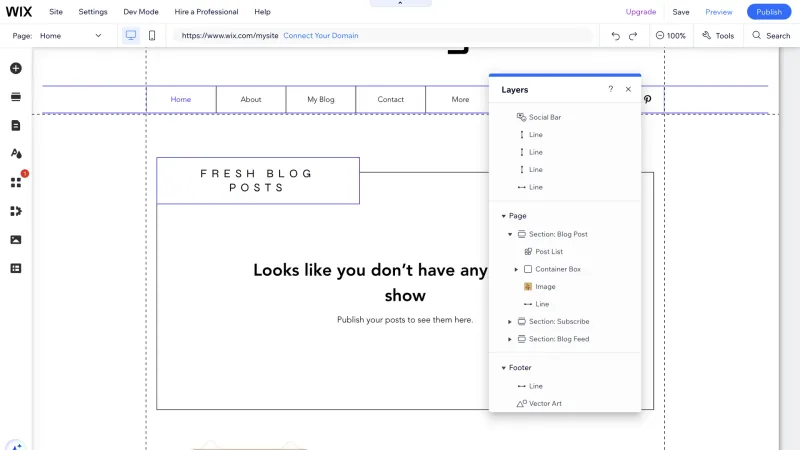Open Layers panel help question mark
The width and height of the screenshot is (800, 450).
click(611, 89)
